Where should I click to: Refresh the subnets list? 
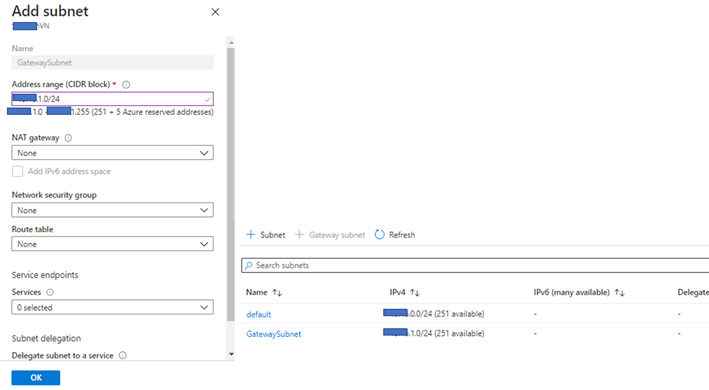[x=395, y=235]
